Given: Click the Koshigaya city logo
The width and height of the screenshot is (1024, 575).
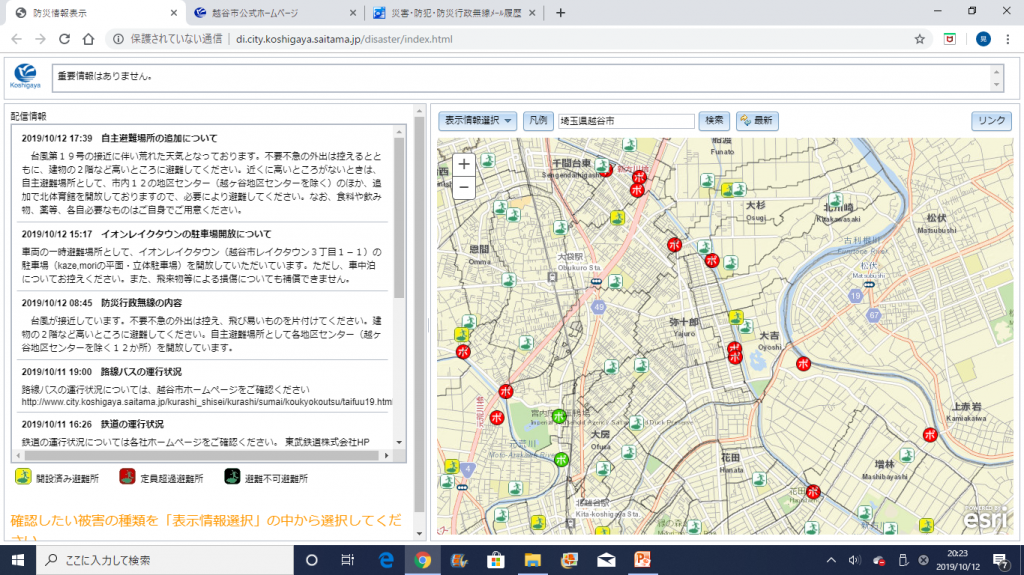Looking at the screenshot, I should (25, 76).
